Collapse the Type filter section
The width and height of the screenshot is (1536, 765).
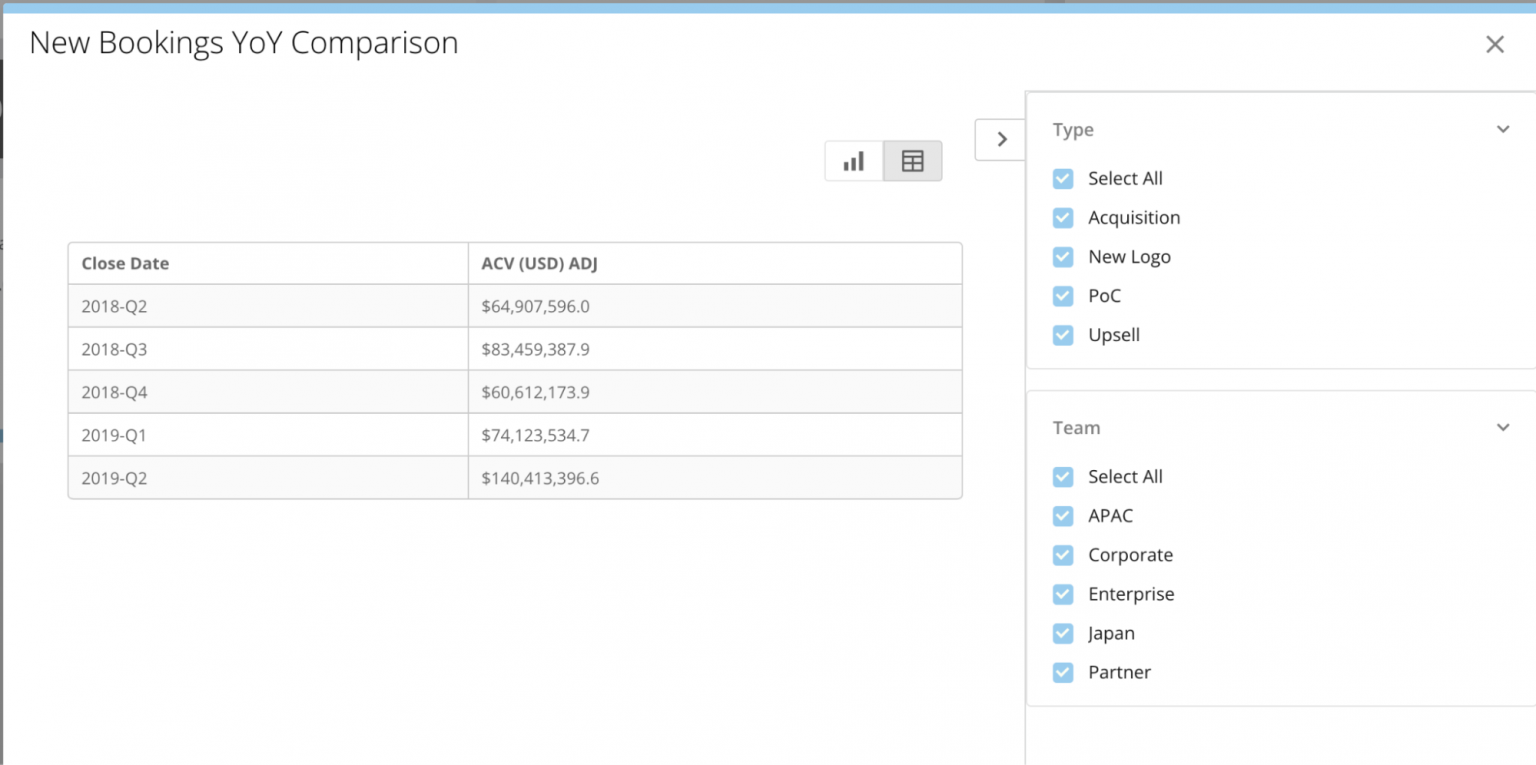(x=1502, y=129)
